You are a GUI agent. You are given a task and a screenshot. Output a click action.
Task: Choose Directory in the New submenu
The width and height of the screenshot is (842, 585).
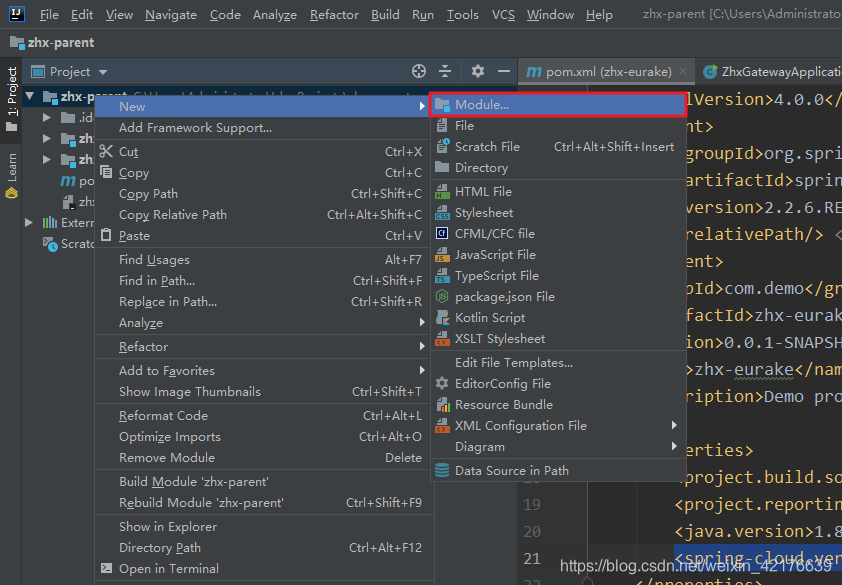(x=558, y=168)
